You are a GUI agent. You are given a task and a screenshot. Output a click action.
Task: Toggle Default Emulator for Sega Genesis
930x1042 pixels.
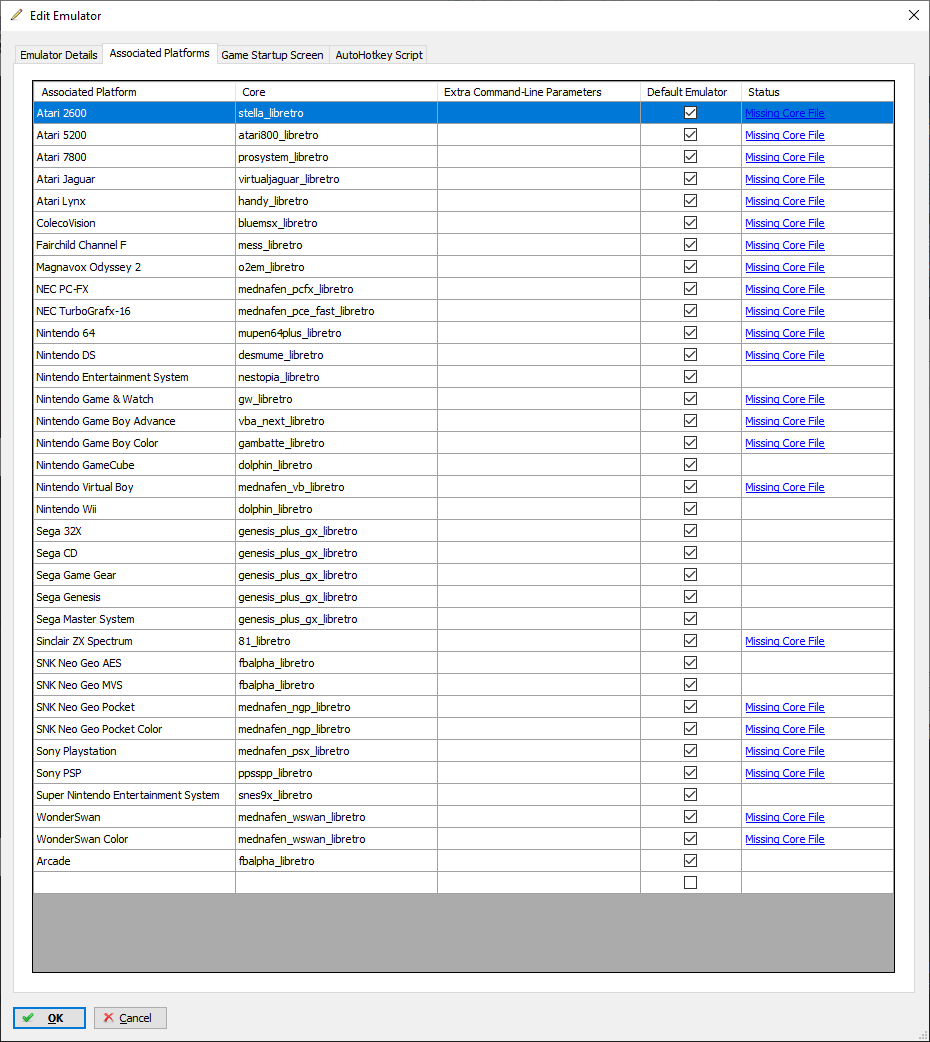pos(691,597)
